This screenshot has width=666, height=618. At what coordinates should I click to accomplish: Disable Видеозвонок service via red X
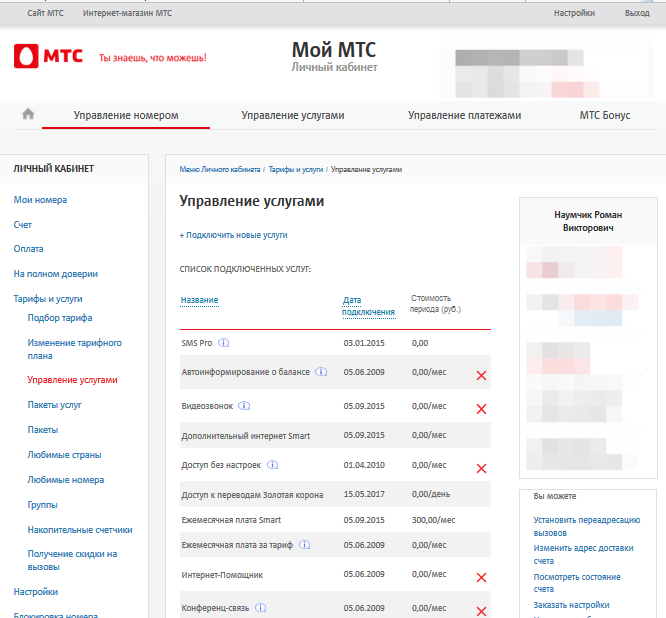[x=481, y=408]
